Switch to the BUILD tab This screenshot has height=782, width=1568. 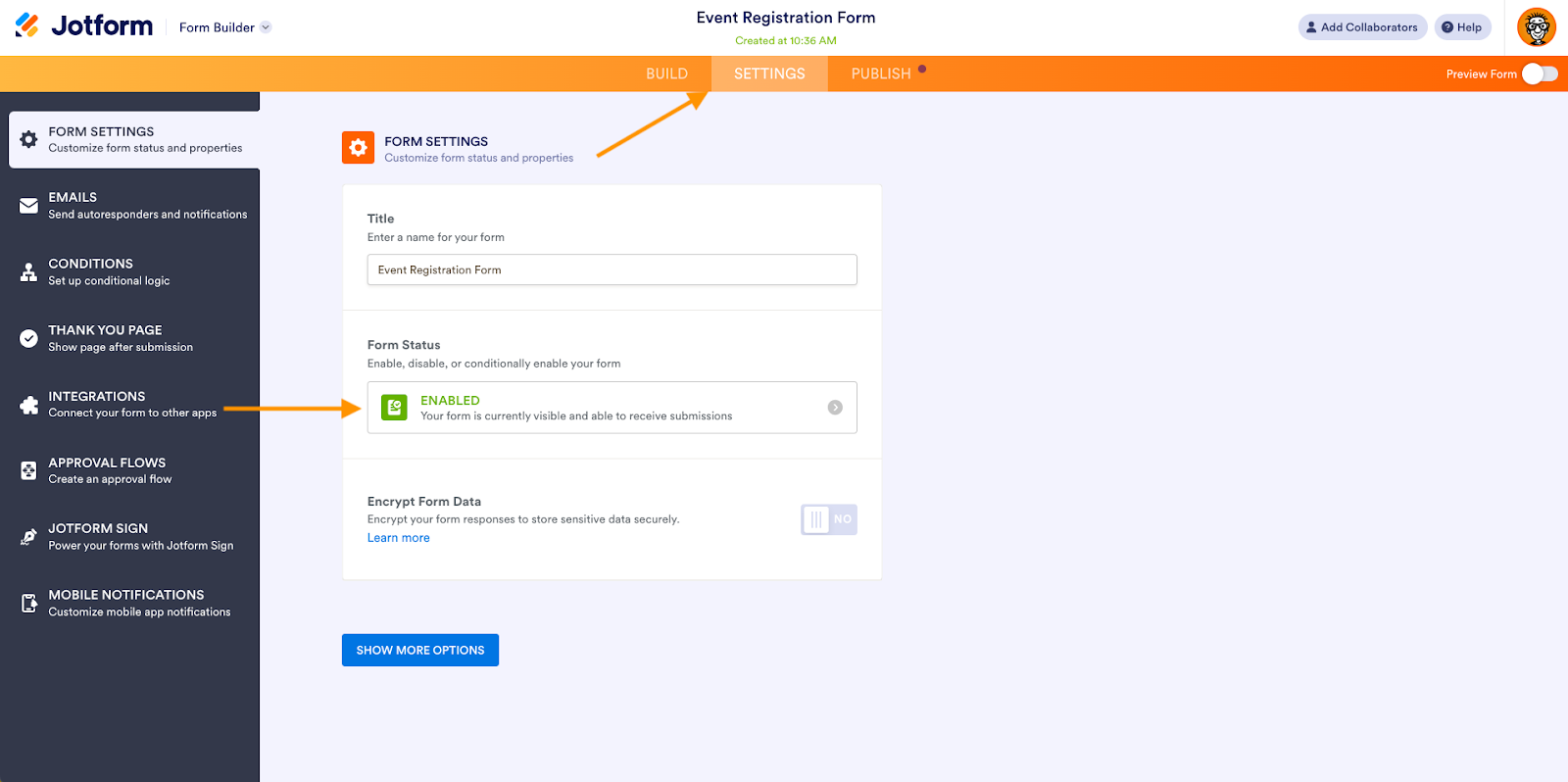666,73
